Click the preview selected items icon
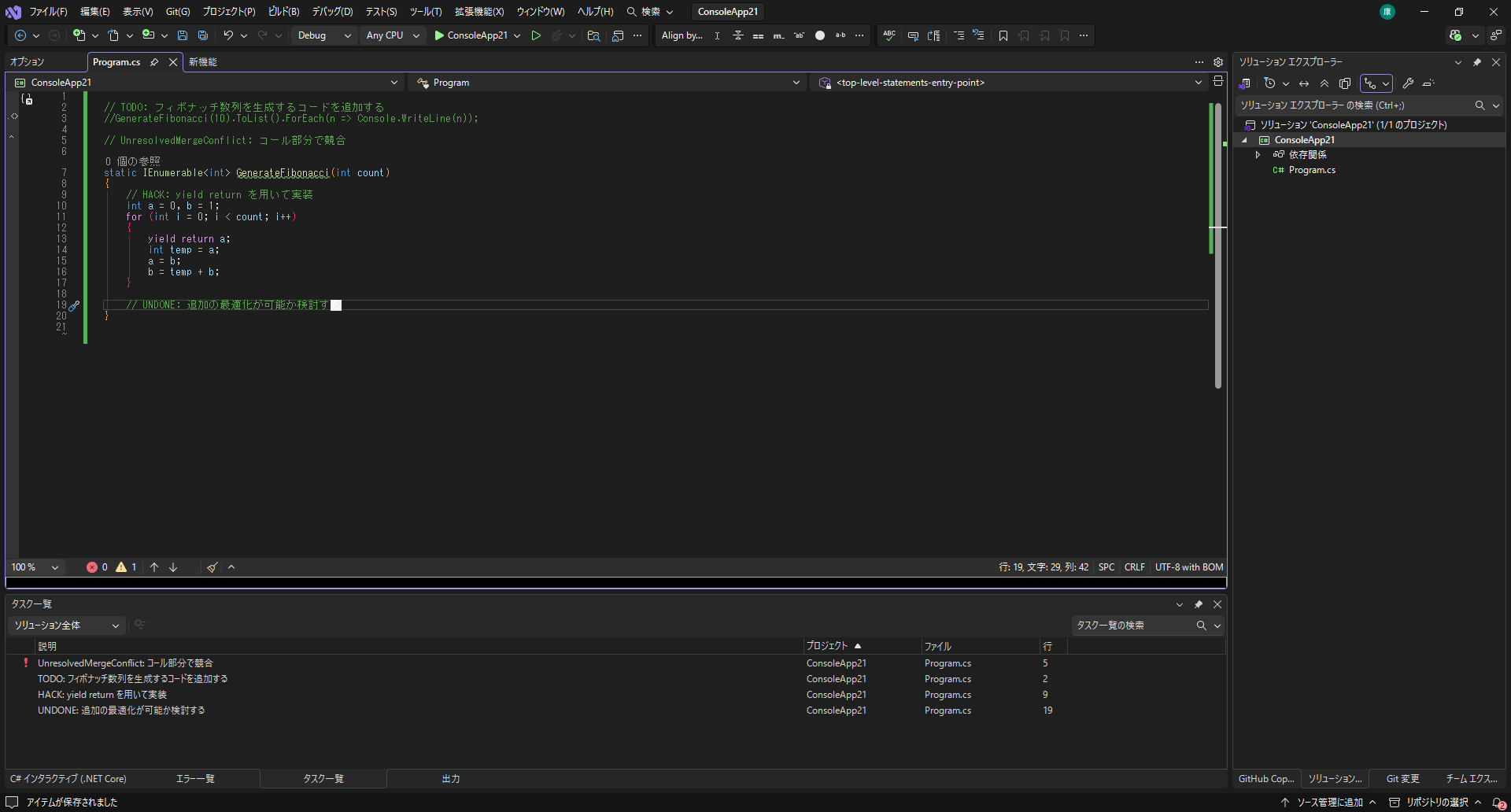The height and width of the screenshot is (812, 1511). point(1428,83)
